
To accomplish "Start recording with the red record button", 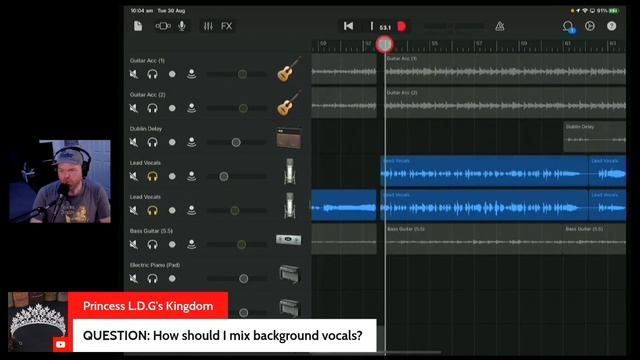I will 402,27.
